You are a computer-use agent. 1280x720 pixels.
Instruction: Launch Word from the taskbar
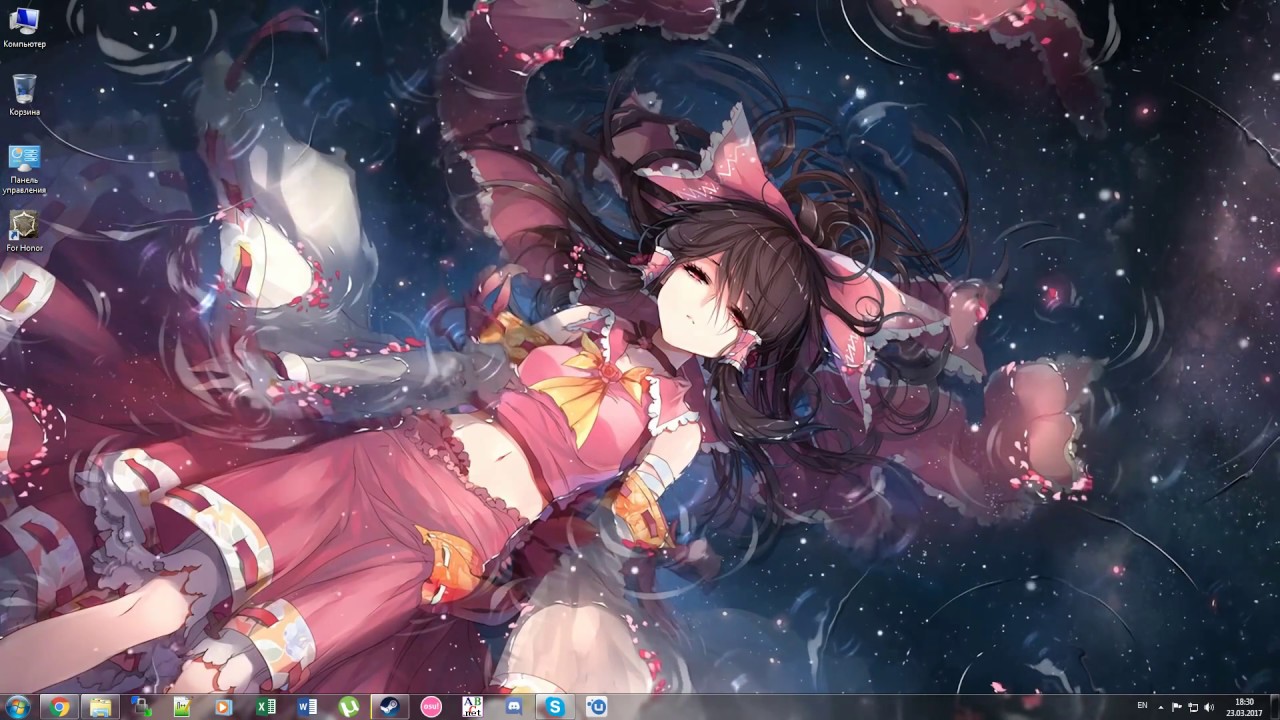pos(307,707)
